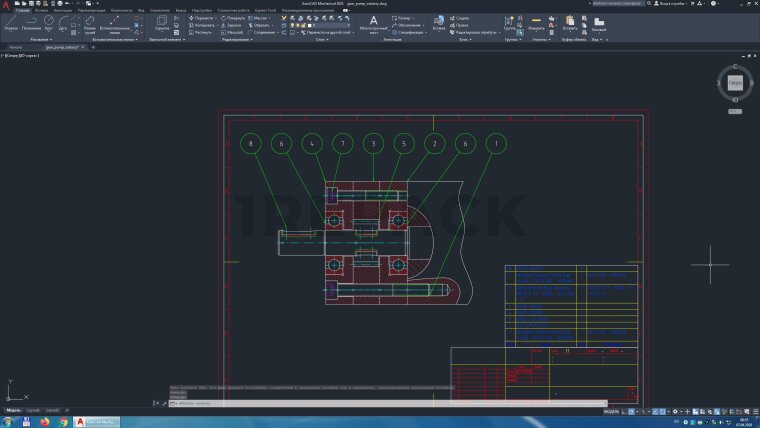
Task: Select the Отрезок (Line) tool
Action: point(11,22)
